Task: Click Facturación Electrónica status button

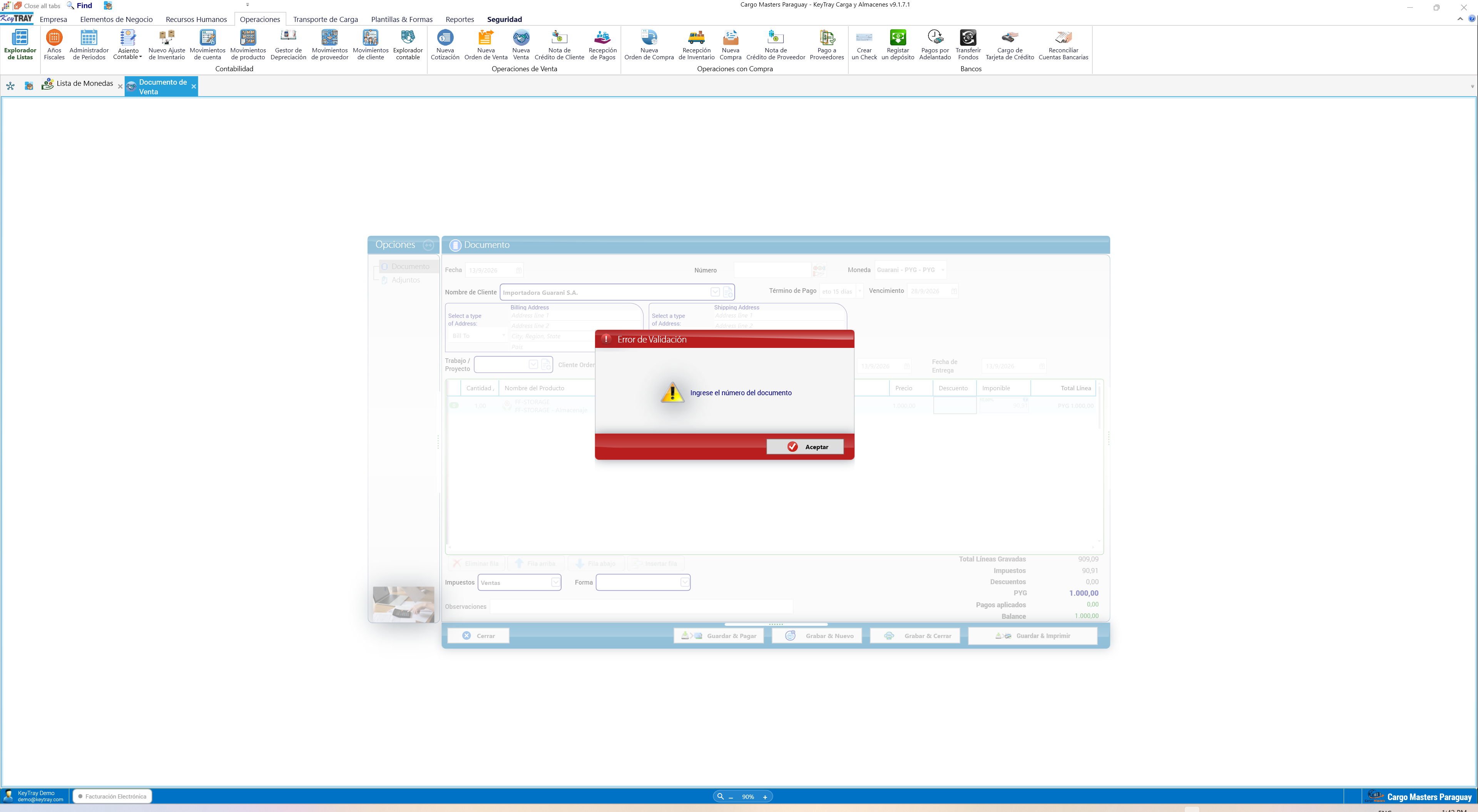Action: click(x=112, y=796)
